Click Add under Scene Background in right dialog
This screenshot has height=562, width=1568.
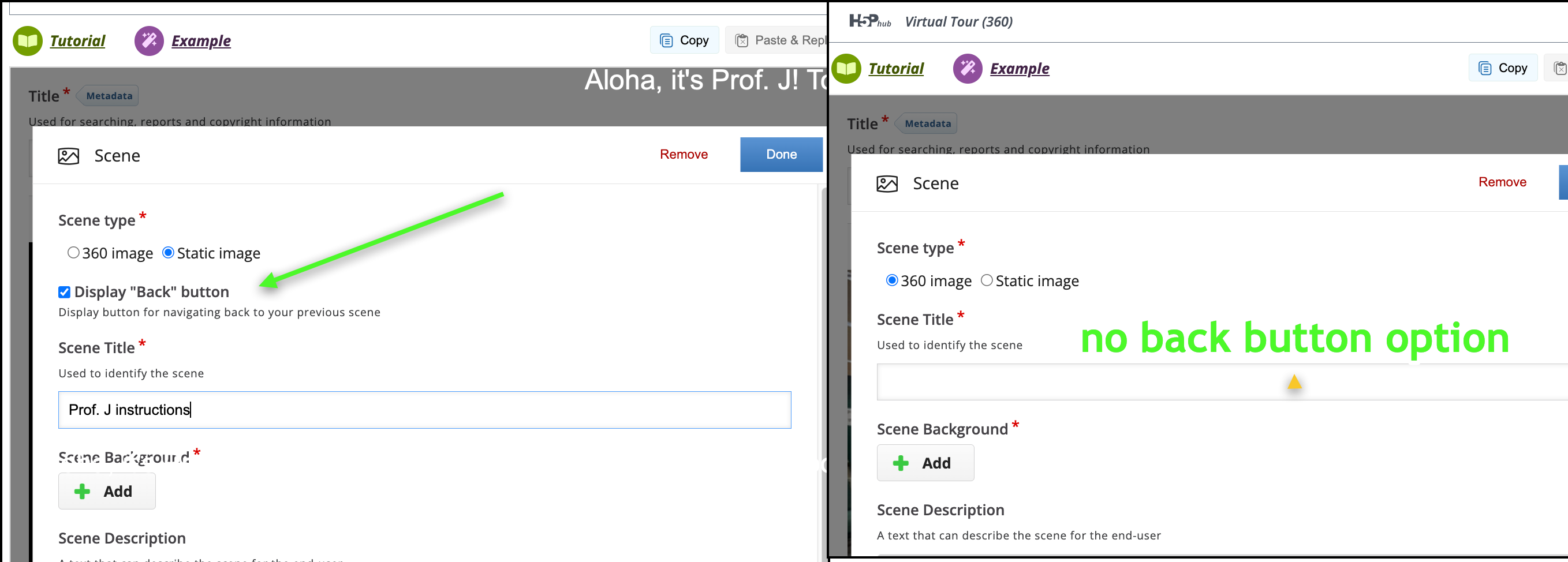(926, 463)
